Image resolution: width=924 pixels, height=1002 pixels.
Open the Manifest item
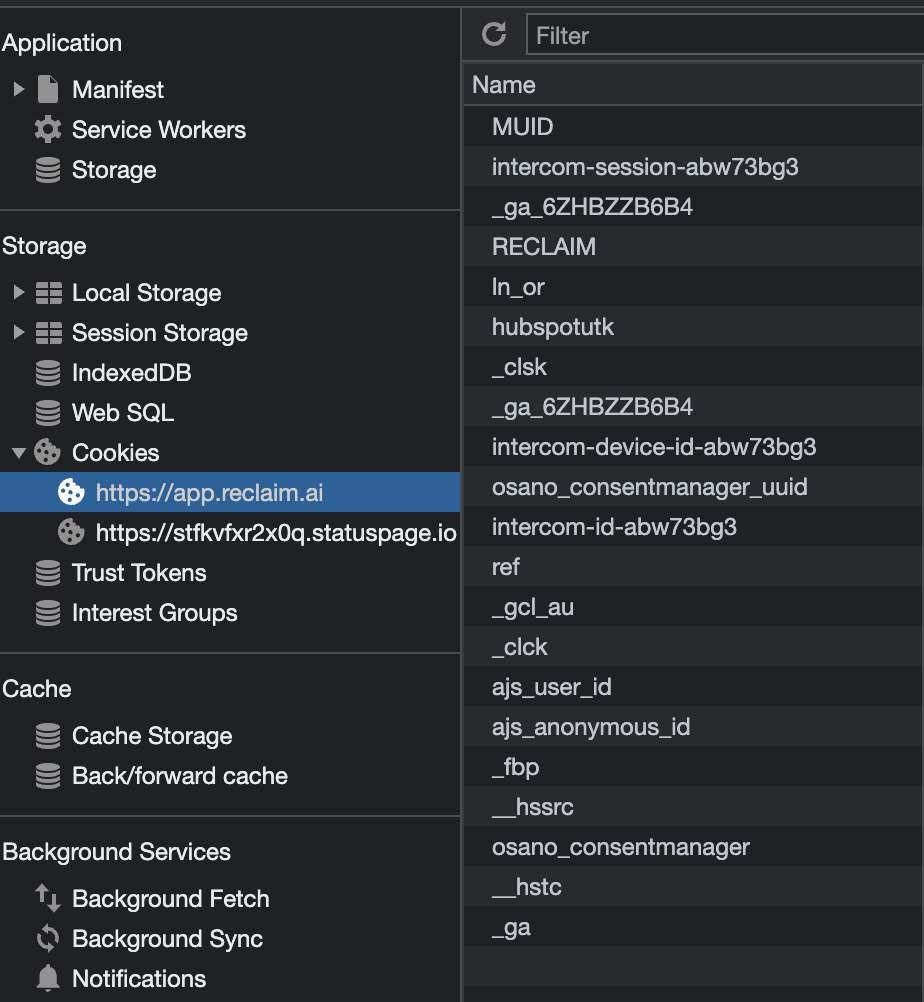coord(118,89)
